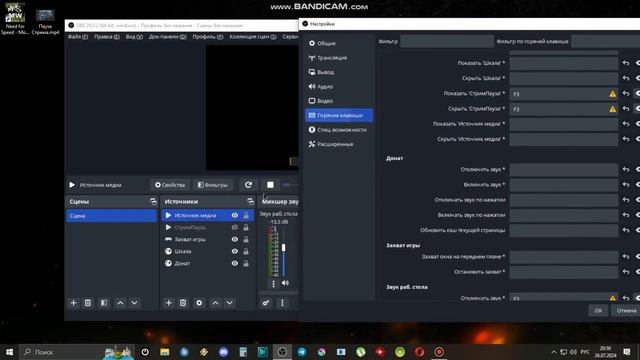Open Фильтры for selected source in OBS
The height and width of the screenshot is (360, 640).
pyautogui.click(x=213, y=185)
